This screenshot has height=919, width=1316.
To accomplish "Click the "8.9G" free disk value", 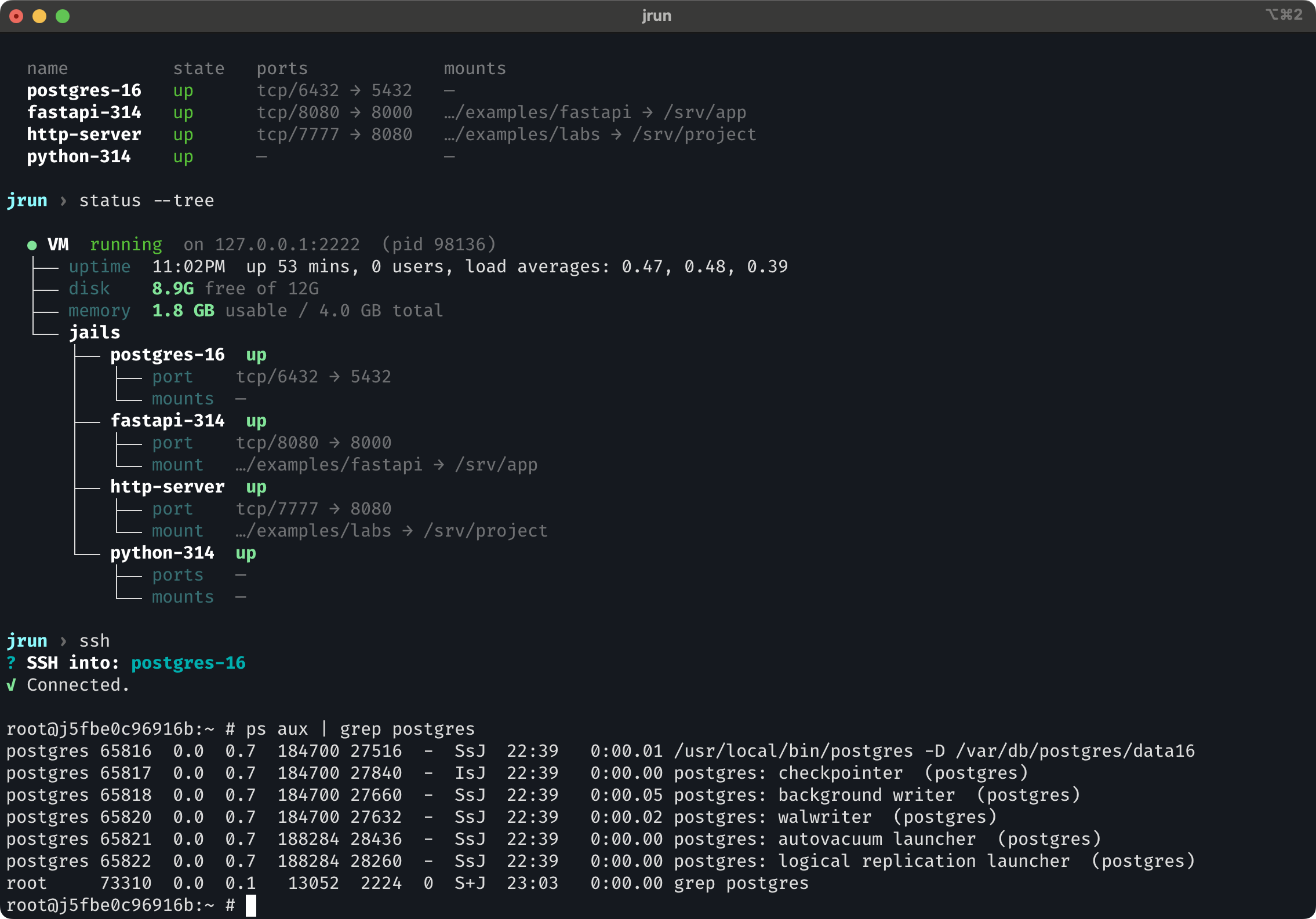I will tap(173, 289).
